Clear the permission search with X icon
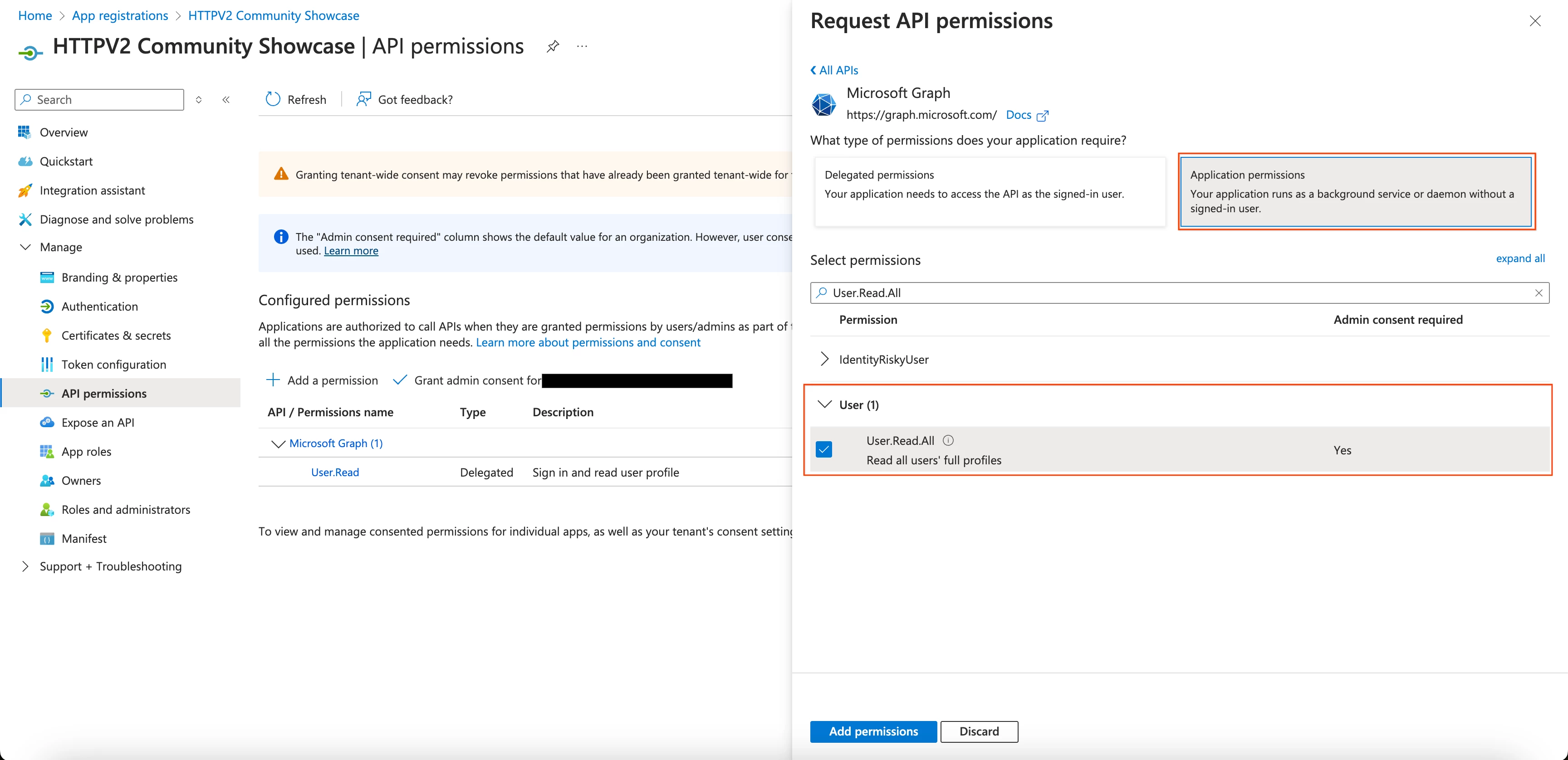Image resolution: width=1568 pixels, height=760 pixels. 1538,292
